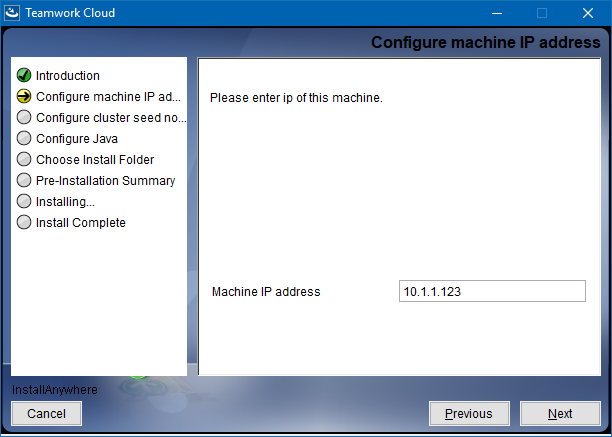The height and width of the screenshot is (437, 612).
Task: Select the Introduction step label
Action: coord(68,76)
